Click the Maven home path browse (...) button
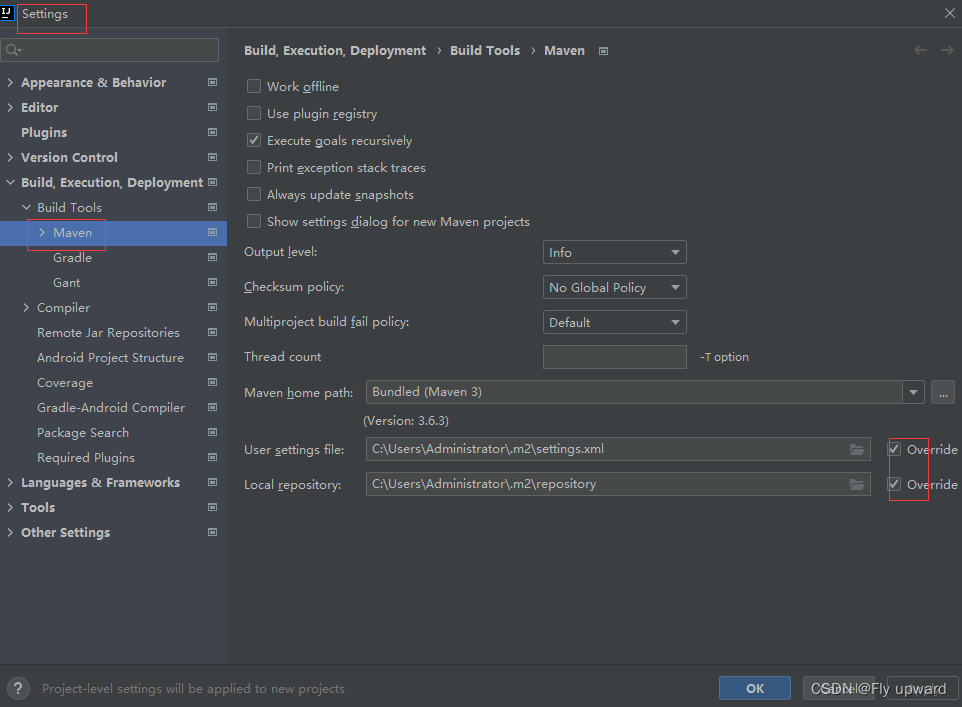This screenshot has height=707, width=962. point(943,392)
